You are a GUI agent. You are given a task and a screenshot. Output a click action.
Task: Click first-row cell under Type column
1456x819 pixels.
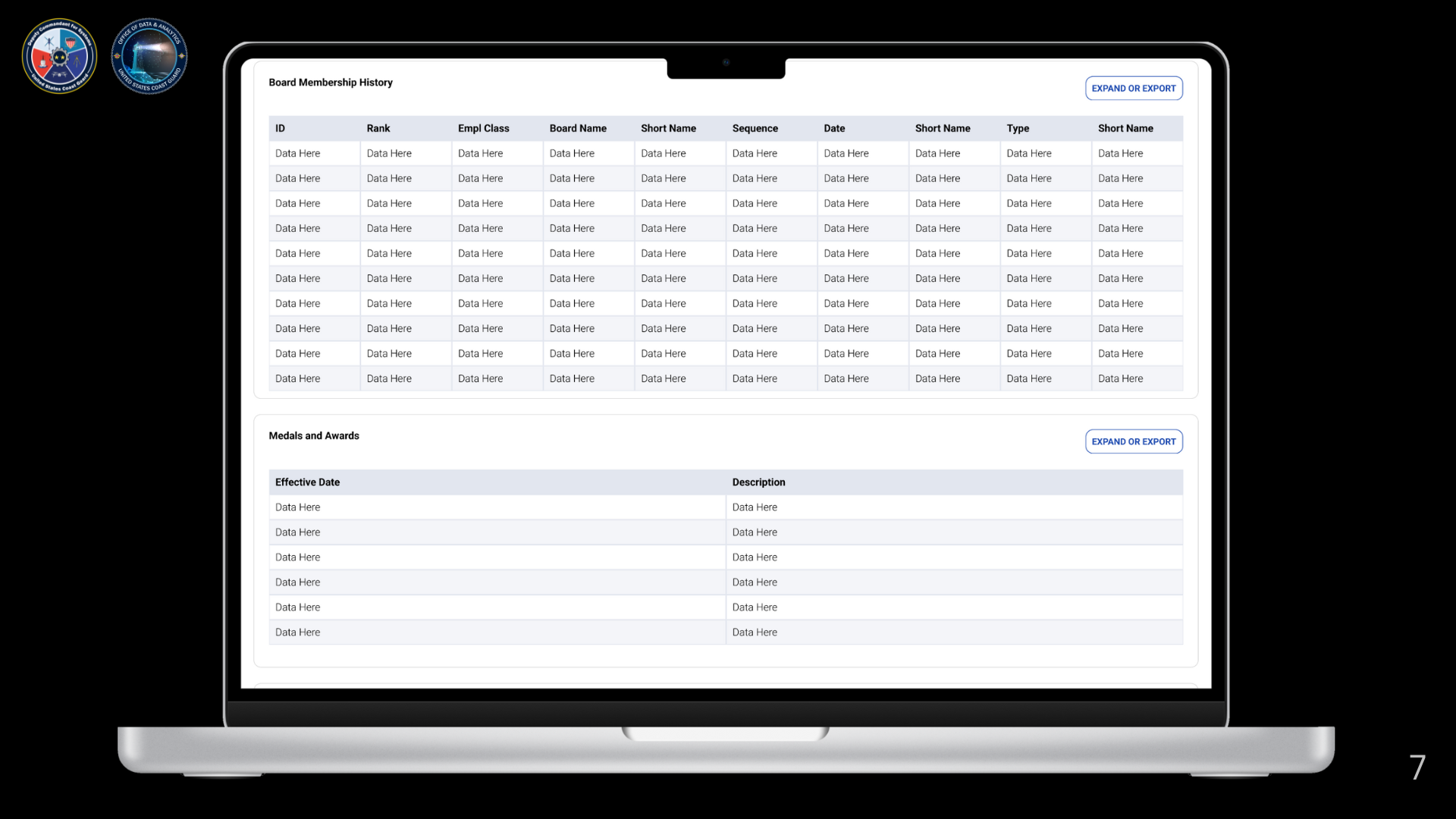pos(1046,153)
